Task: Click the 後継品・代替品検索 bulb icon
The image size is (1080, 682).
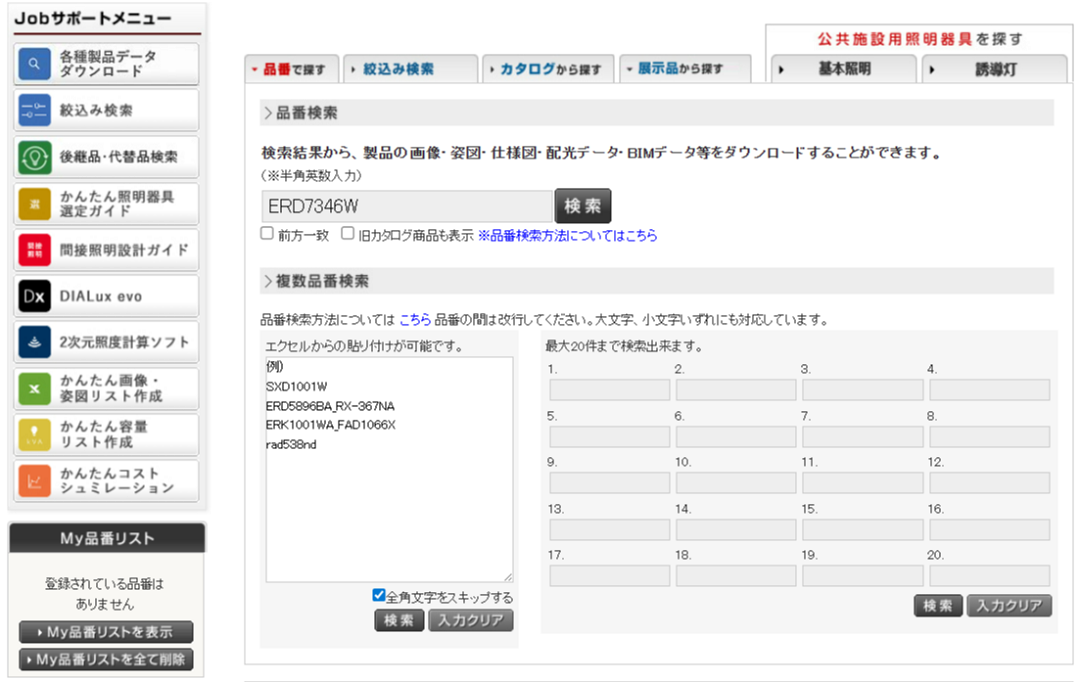Action: 34,157
